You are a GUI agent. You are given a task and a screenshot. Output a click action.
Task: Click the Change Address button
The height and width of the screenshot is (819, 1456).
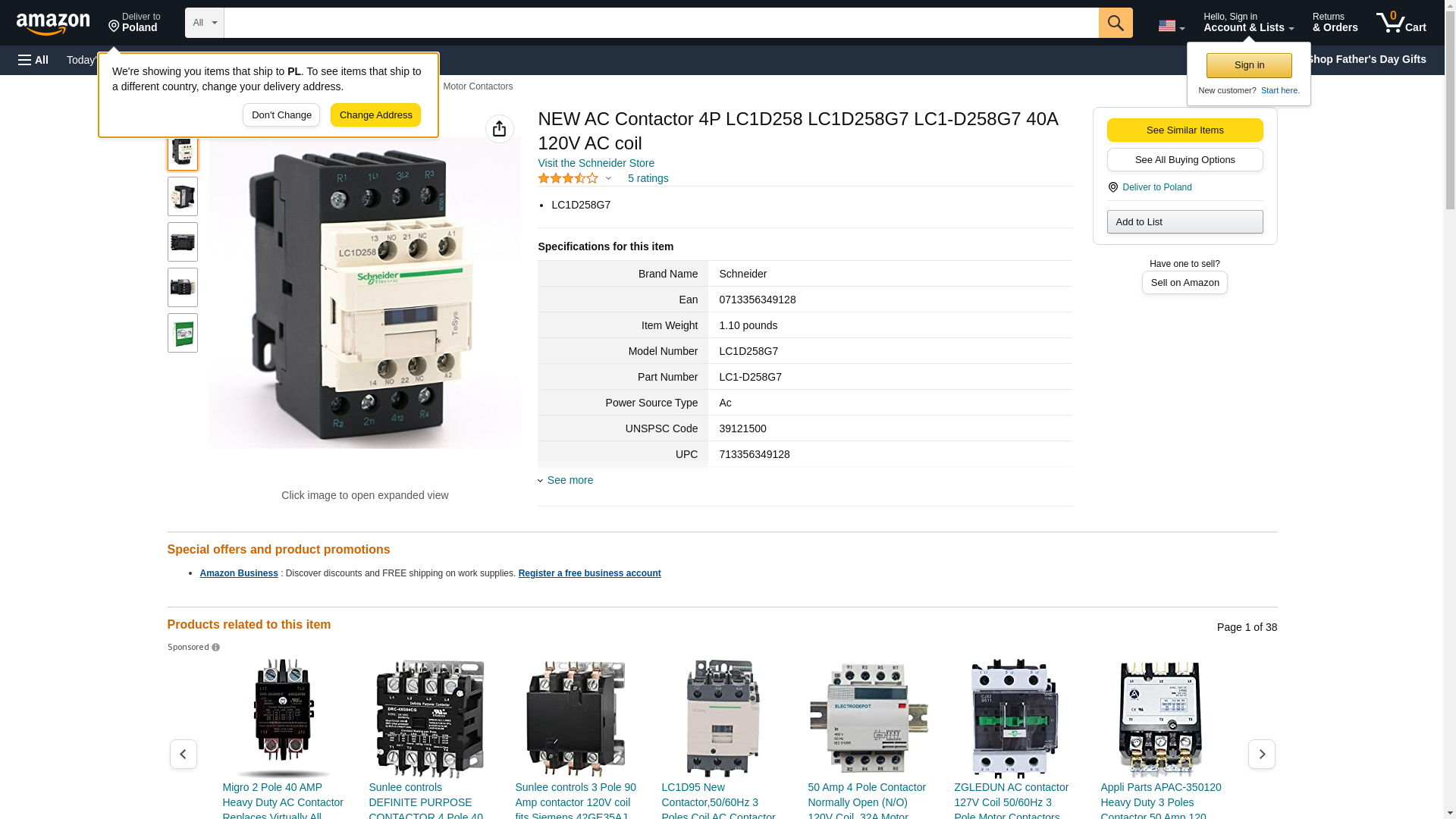tap(375, 115)
